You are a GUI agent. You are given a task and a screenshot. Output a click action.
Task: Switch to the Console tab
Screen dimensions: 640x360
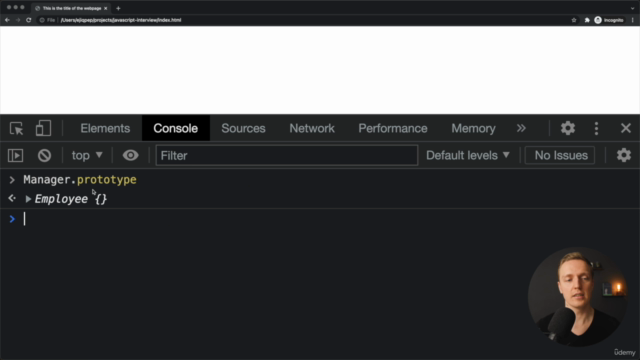(176, 128)
